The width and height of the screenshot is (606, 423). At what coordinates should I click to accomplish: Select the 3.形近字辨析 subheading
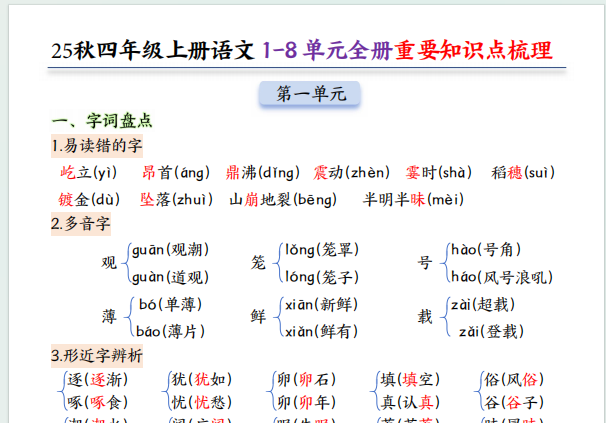pos(96,355)
